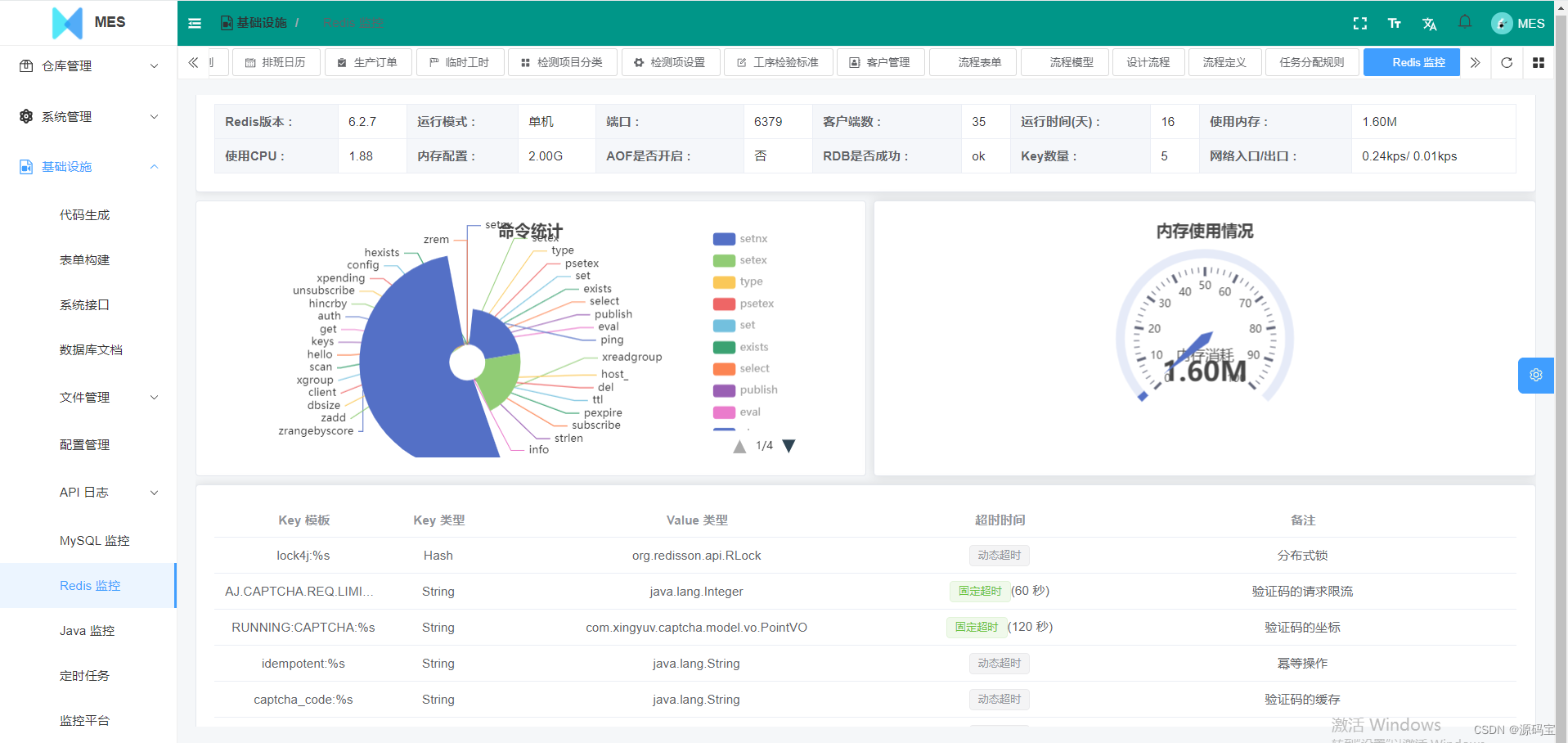This screenshot has width=1568, height=743.
Task: Open 定时任务 from the sidebar
Action: pos(83,675)
